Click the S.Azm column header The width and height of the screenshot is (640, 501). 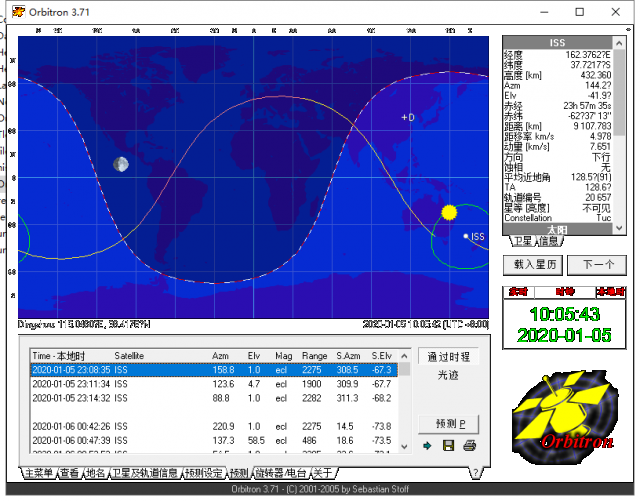point(348,356)
